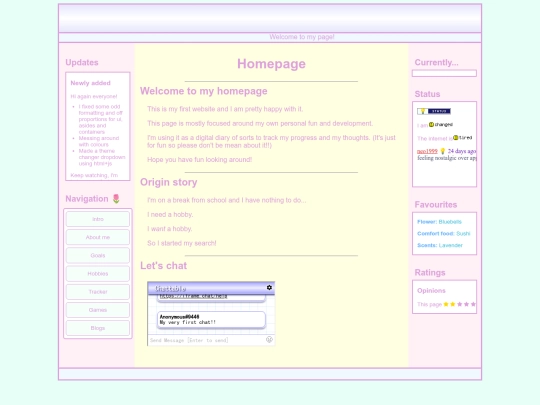Click the Anonymous#0448 chat username

tap(179, 317)
